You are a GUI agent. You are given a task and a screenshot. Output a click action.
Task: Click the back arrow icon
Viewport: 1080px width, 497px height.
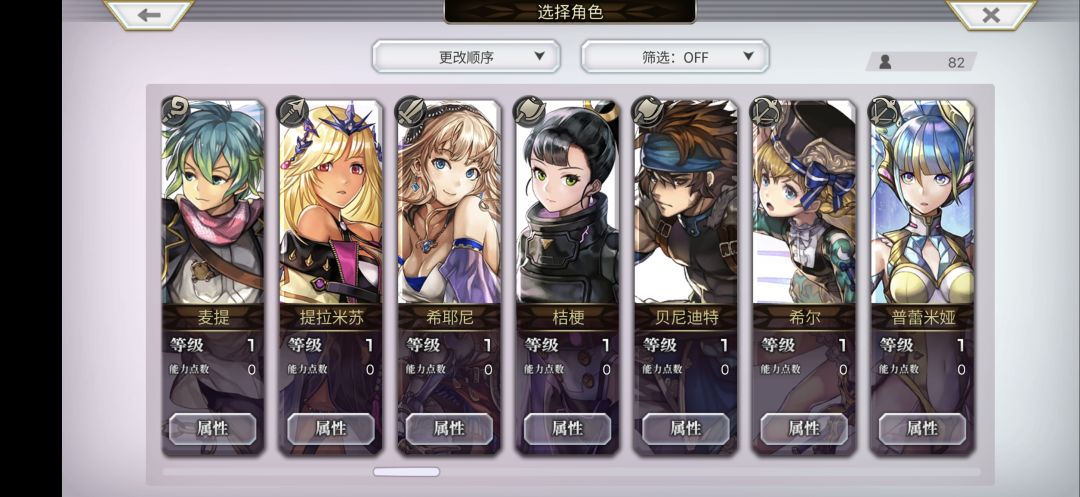click(x=149, y=14)
